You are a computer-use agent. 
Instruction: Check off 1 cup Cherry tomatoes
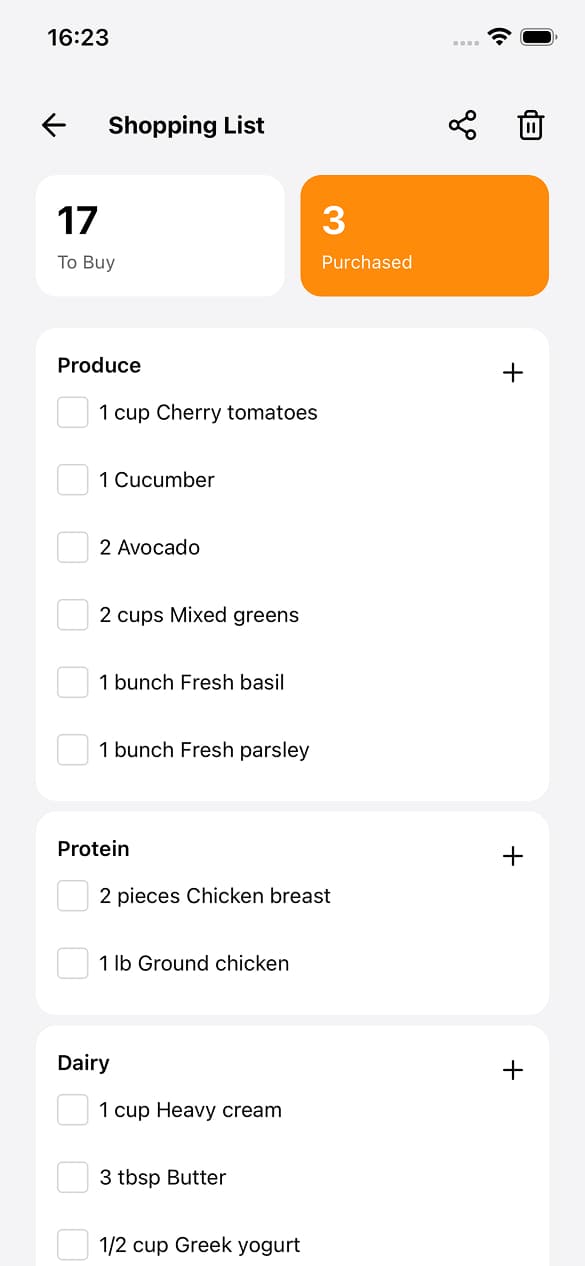(72, 412)
